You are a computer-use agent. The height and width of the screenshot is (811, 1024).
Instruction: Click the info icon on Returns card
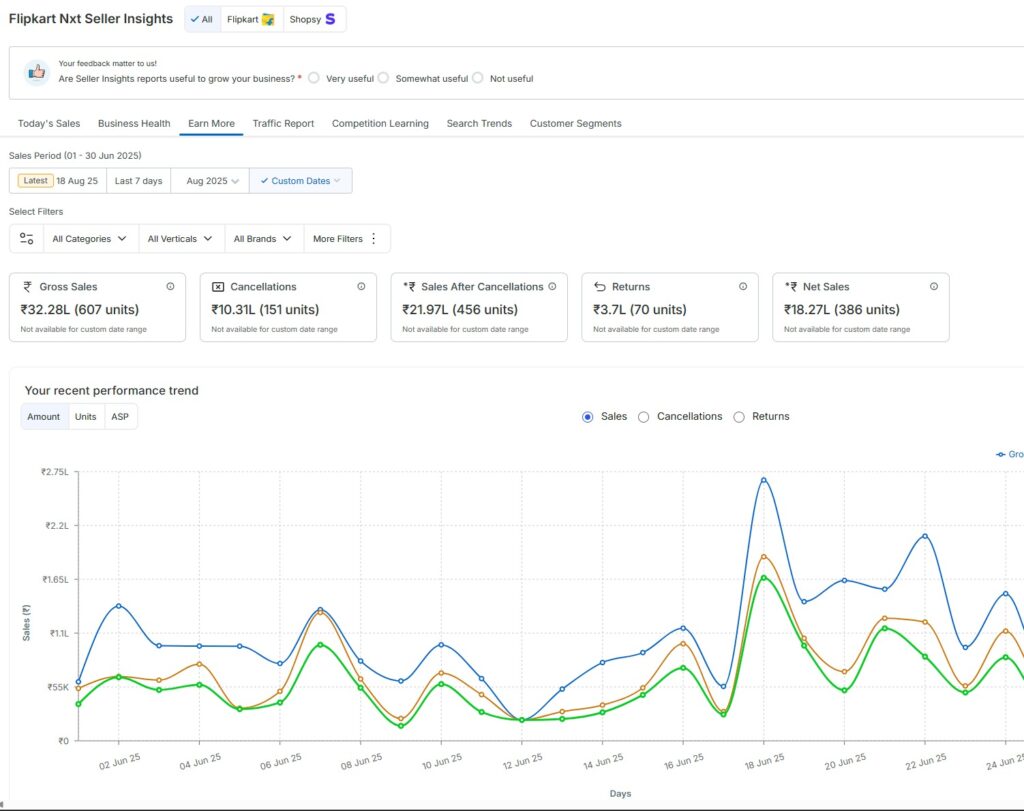(743, 287)
